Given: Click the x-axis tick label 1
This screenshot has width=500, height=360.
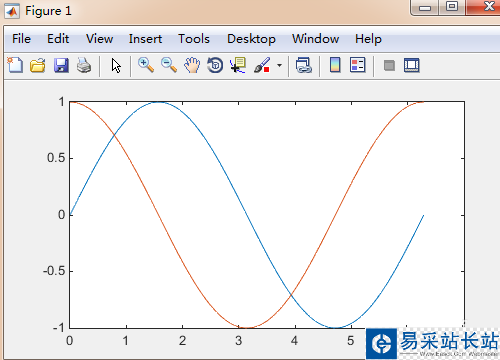Looking at the screenshot, I should click(126, 341).
